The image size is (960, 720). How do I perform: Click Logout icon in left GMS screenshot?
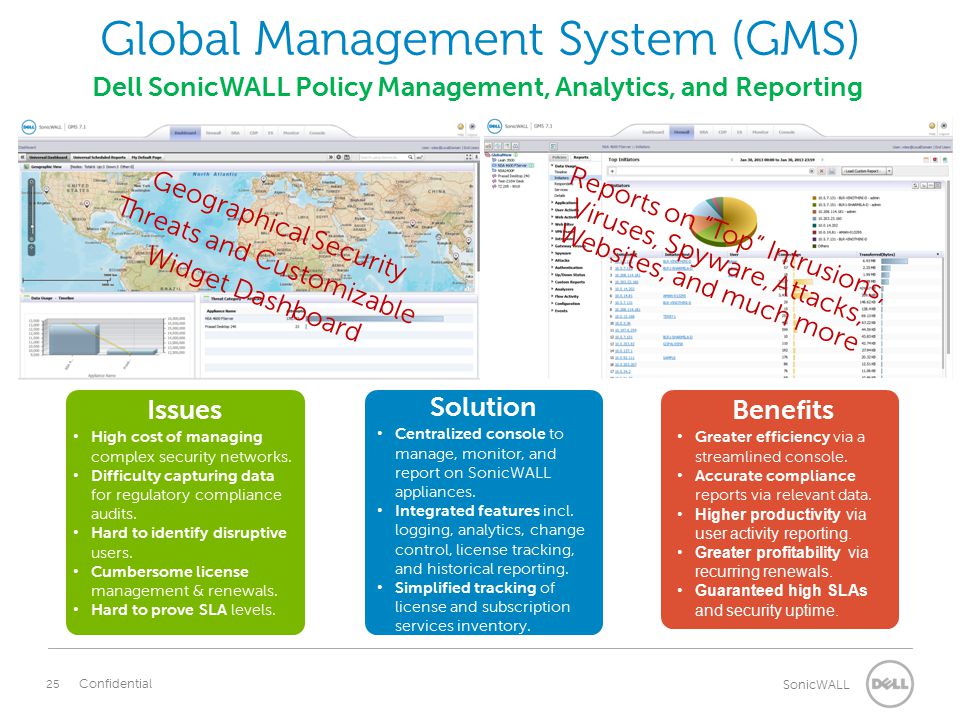[472, 127]
